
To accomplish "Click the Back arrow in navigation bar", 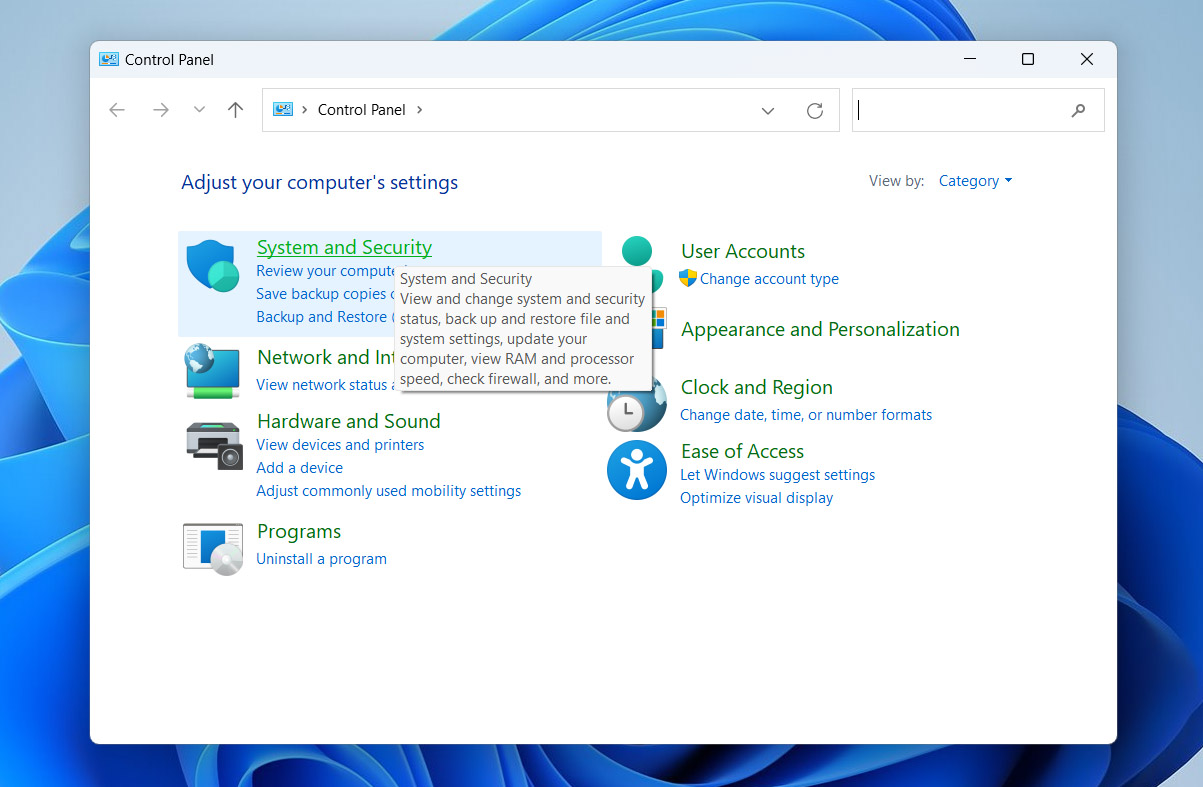I will pos(117,110).
